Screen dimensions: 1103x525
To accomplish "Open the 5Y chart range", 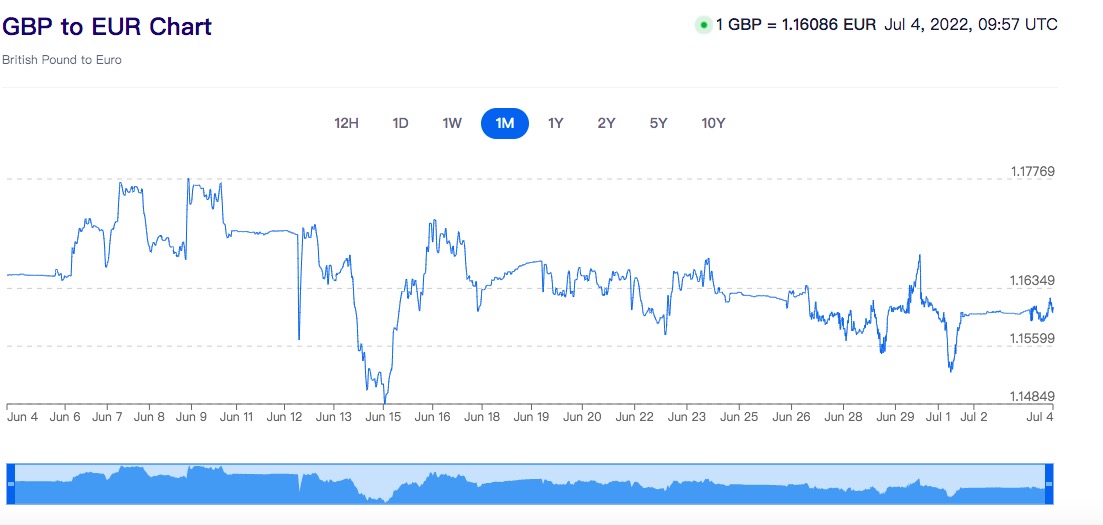I will pyautogui.click(x=658, y=123).
